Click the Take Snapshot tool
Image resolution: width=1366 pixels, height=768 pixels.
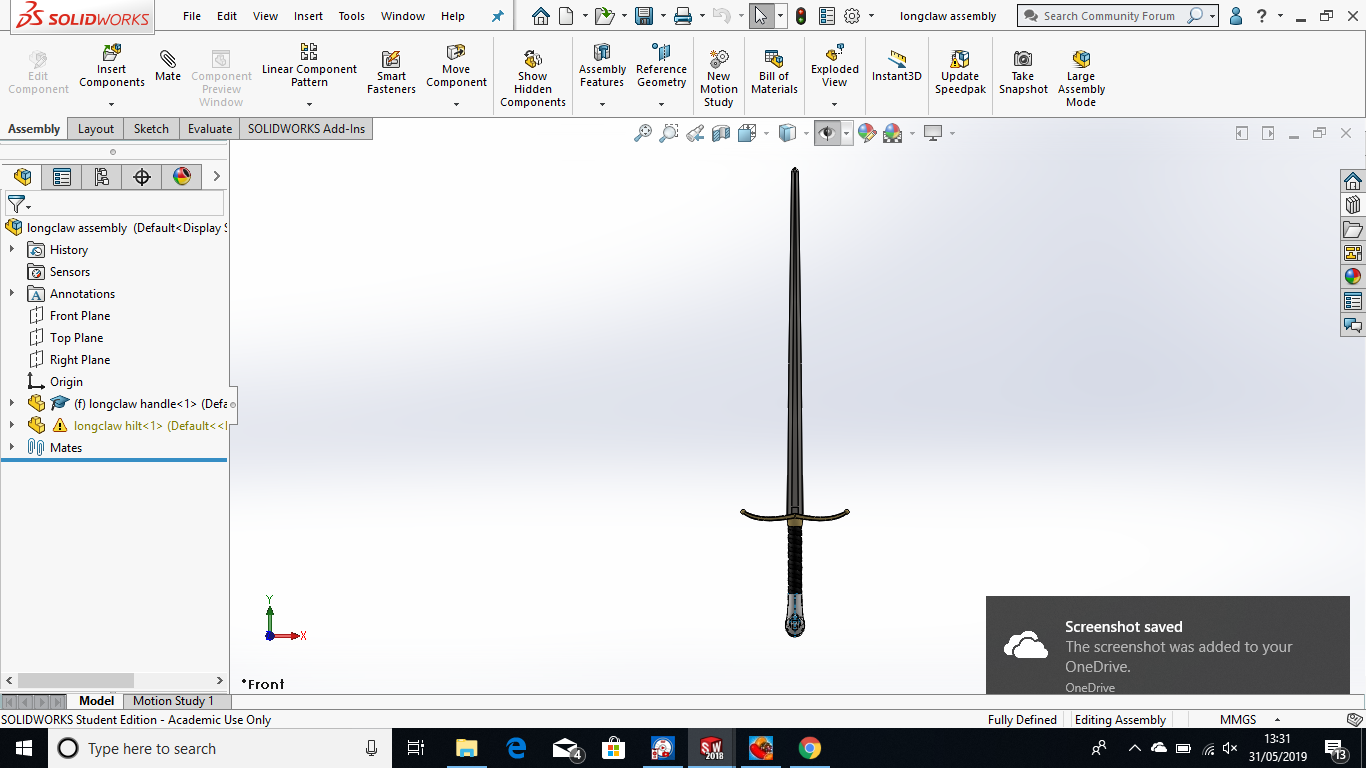tap(1023, 73)
